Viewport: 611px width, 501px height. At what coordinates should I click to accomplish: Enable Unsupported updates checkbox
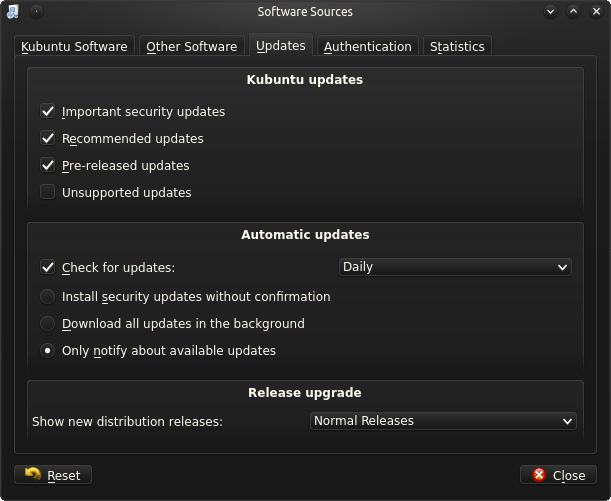(47, 192)
